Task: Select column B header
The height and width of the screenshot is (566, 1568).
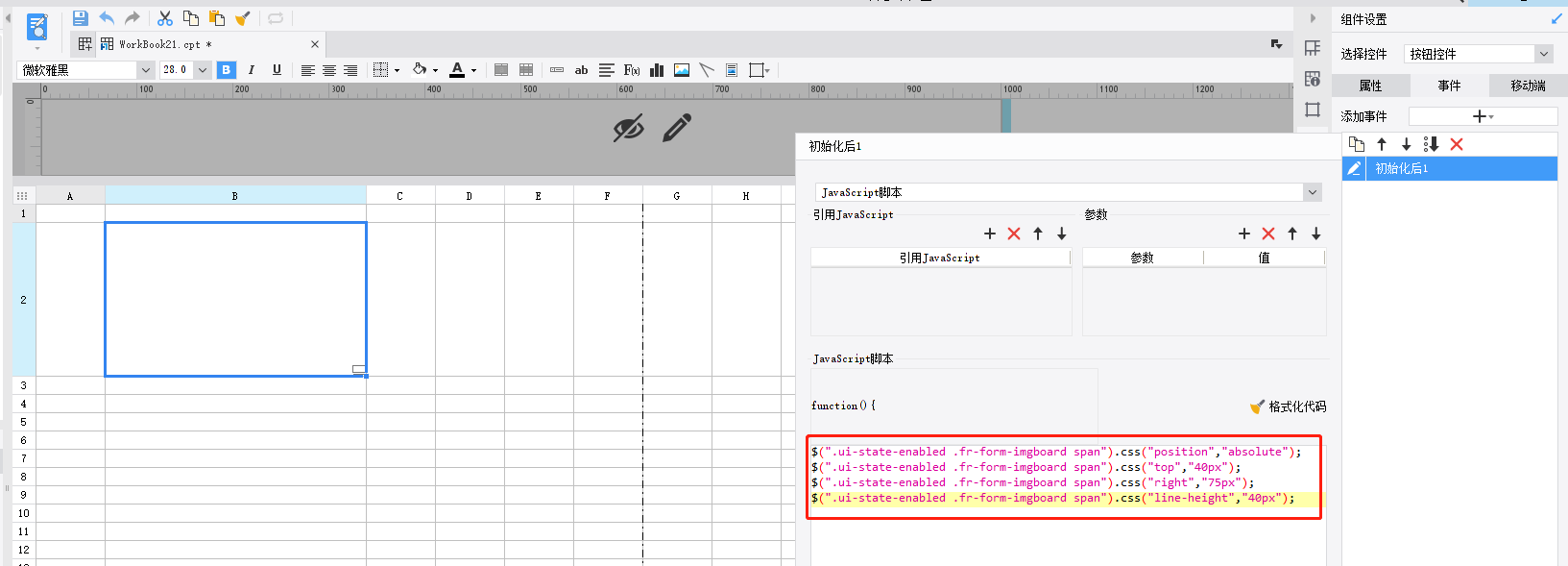Action: click(x=235, y=195)
